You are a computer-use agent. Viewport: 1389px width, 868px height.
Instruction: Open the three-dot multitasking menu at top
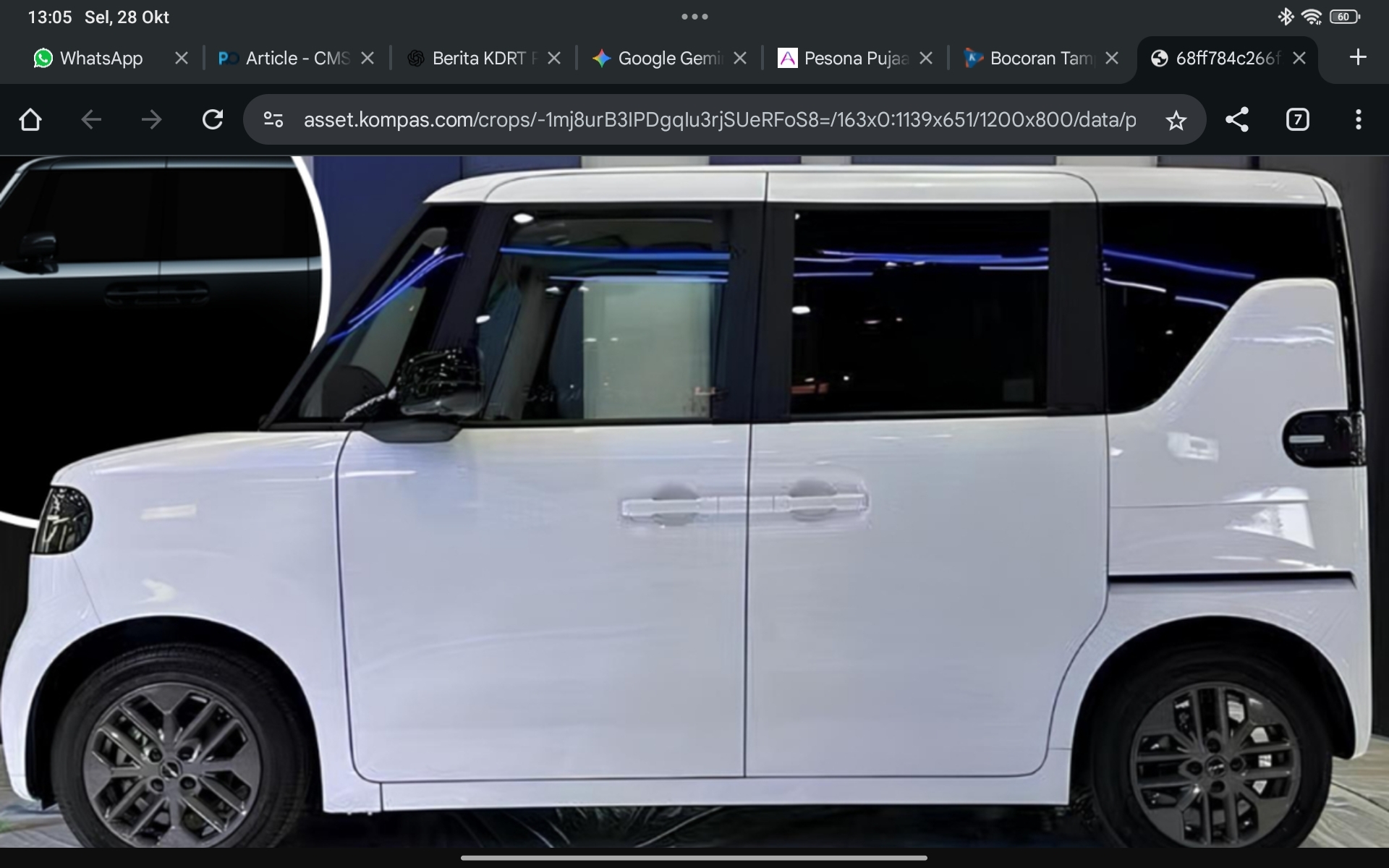(694, 17)
